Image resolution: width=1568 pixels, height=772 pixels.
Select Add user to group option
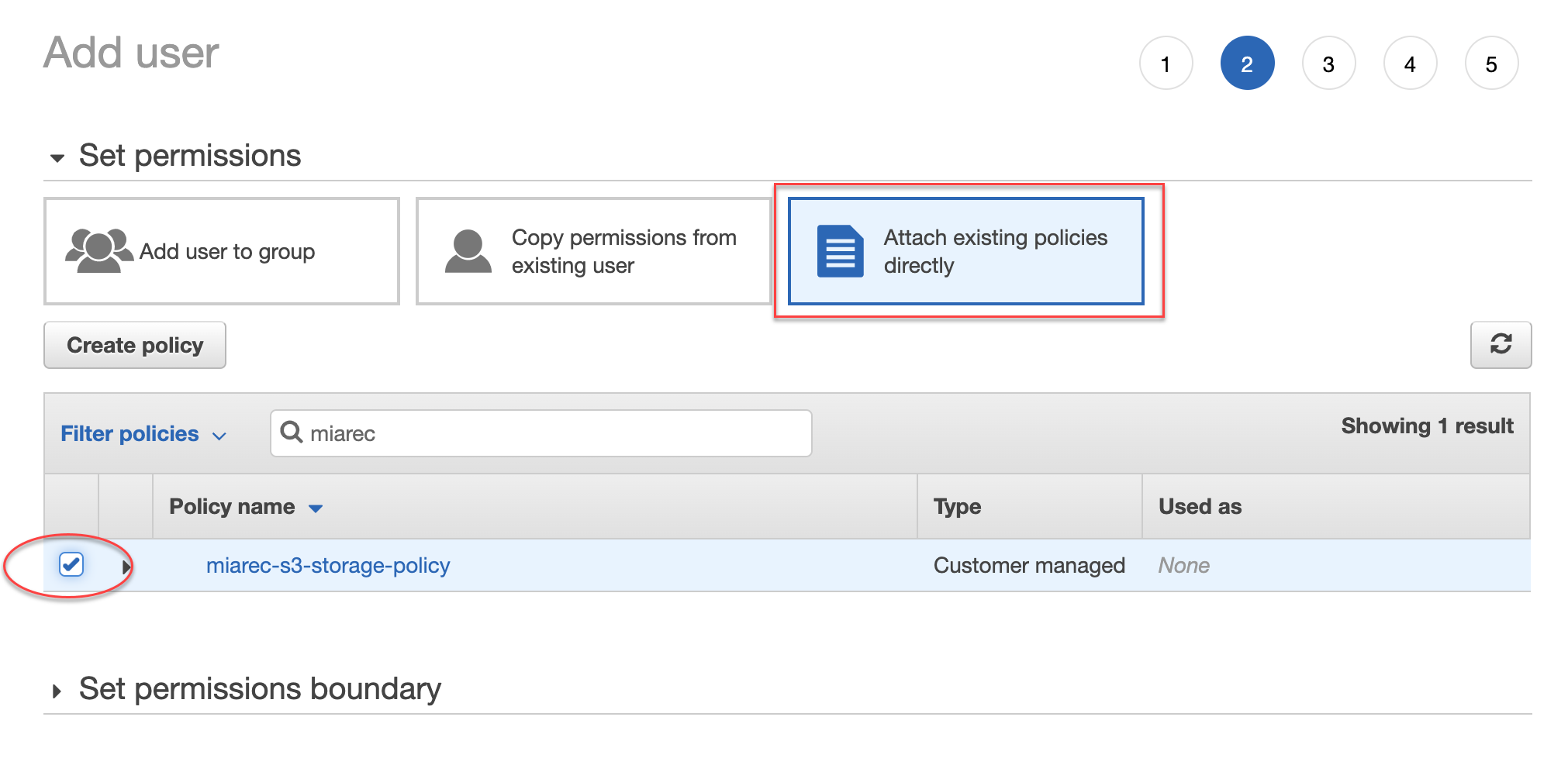[x=222, y=251]
